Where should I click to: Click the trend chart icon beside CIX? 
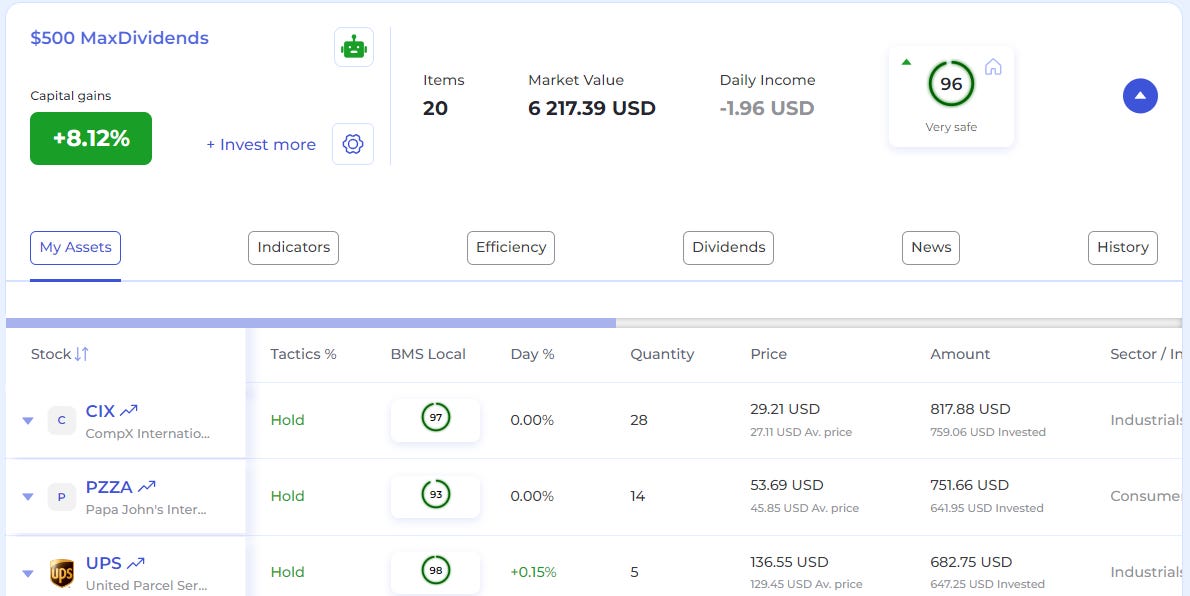[128, 411]
